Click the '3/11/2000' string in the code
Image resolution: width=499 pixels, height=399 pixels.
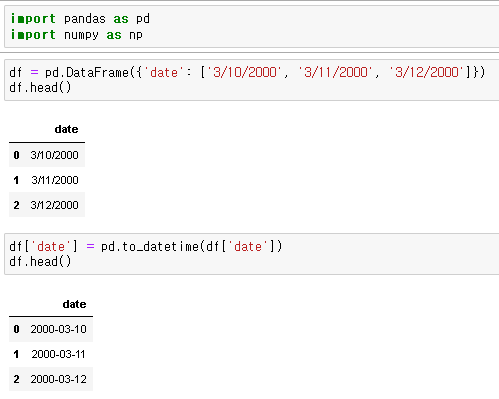click(x=336, y=72)
